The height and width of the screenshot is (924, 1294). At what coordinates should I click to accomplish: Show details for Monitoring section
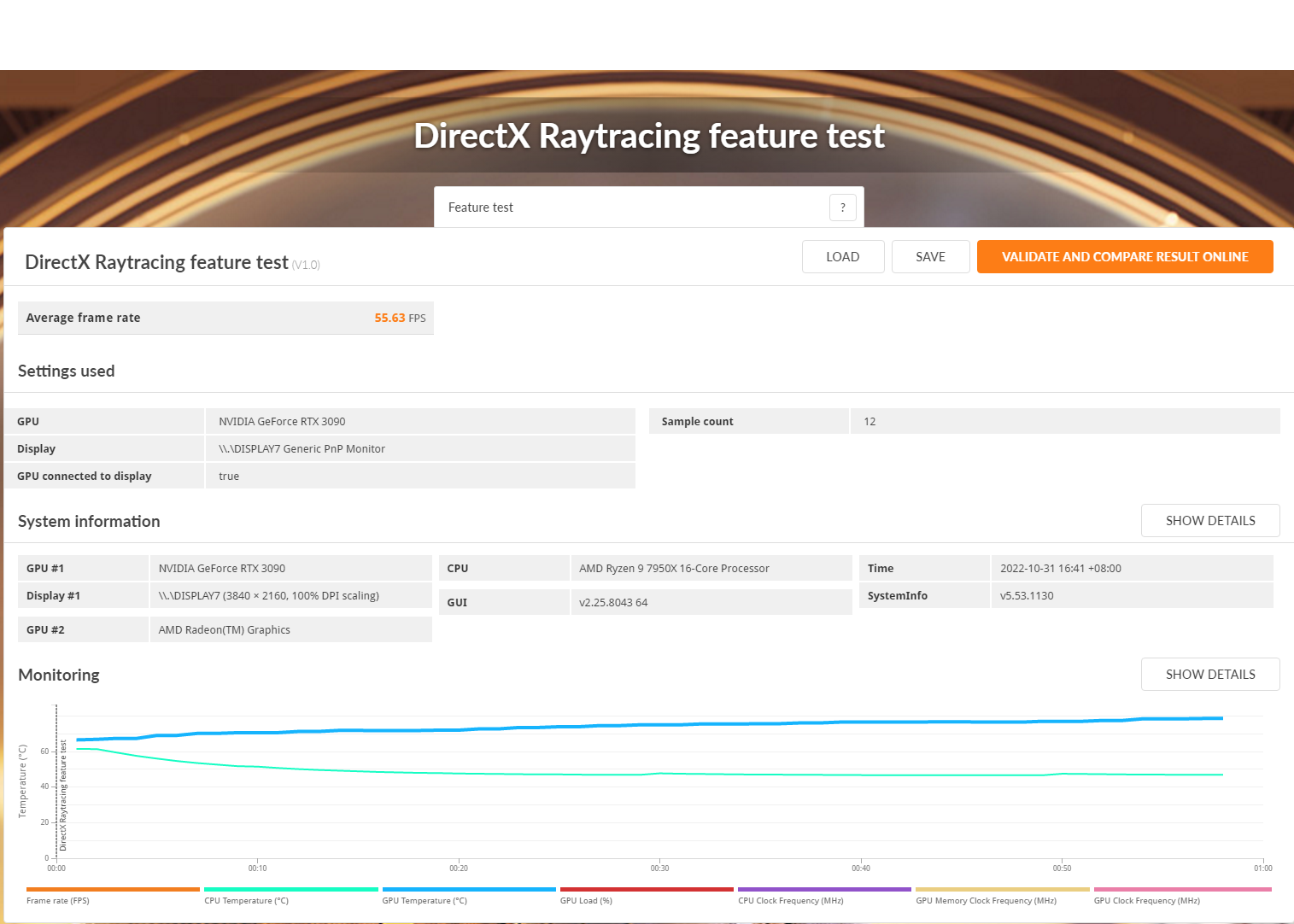[x=1210, y=675]
